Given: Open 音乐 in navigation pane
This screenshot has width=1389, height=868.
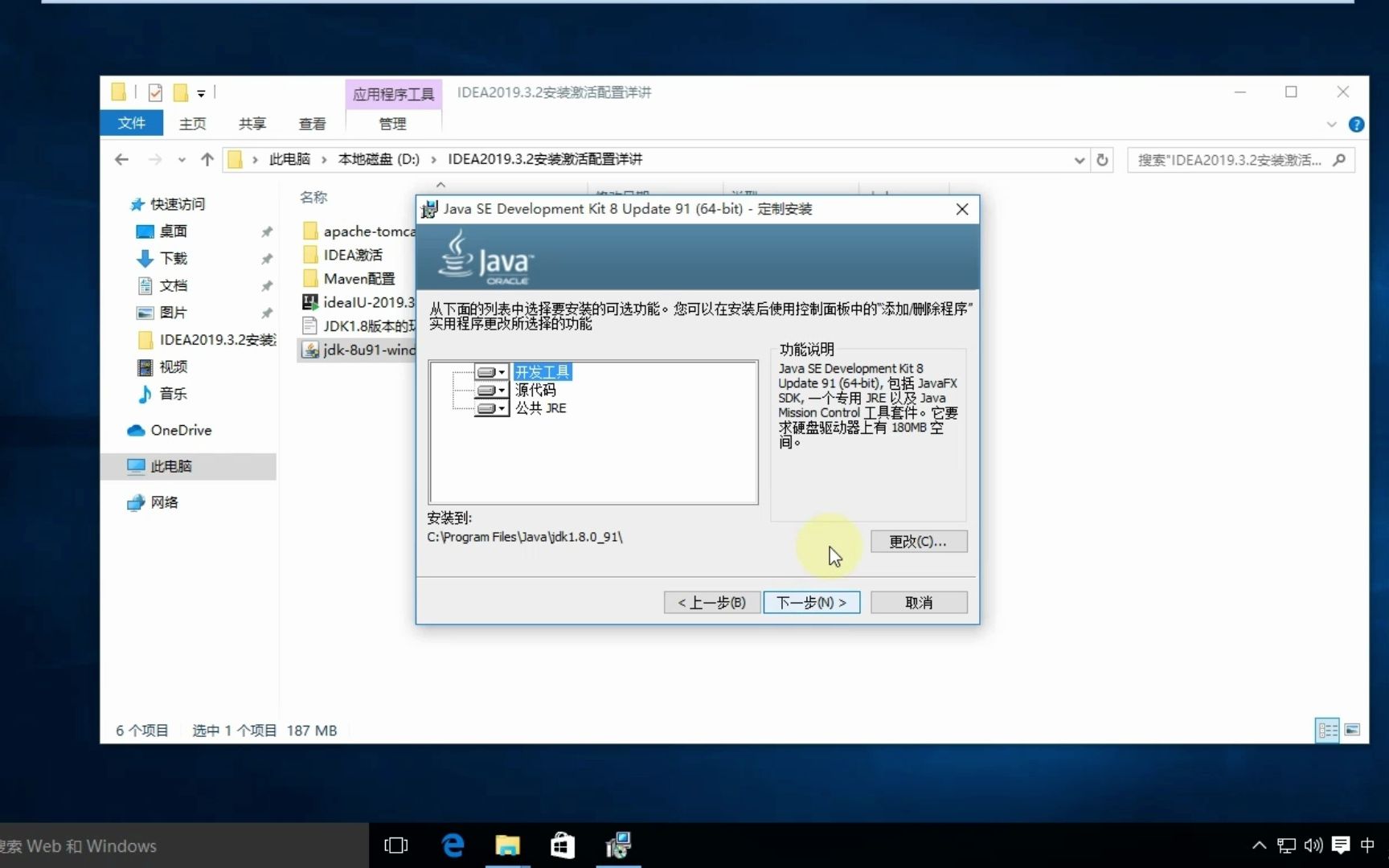Looking at the screenshot, I should tap(173, 394).
